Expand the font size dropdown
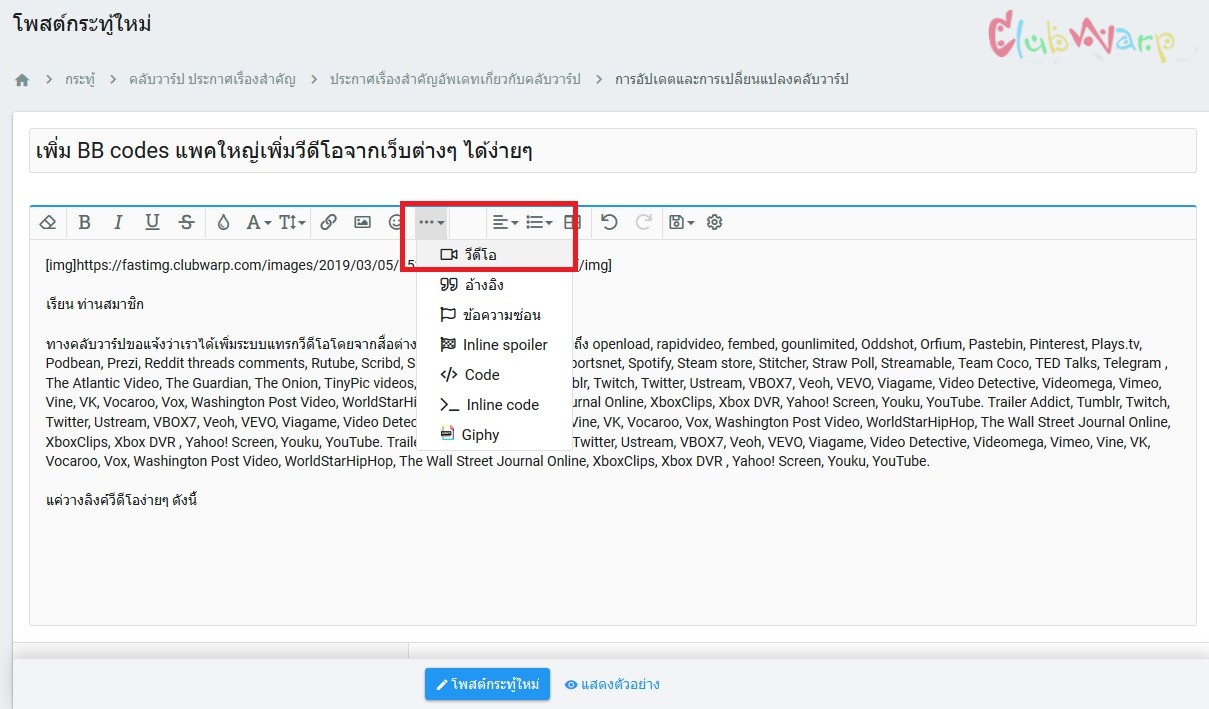1209x709 pixels. click(x=292, y=222)
